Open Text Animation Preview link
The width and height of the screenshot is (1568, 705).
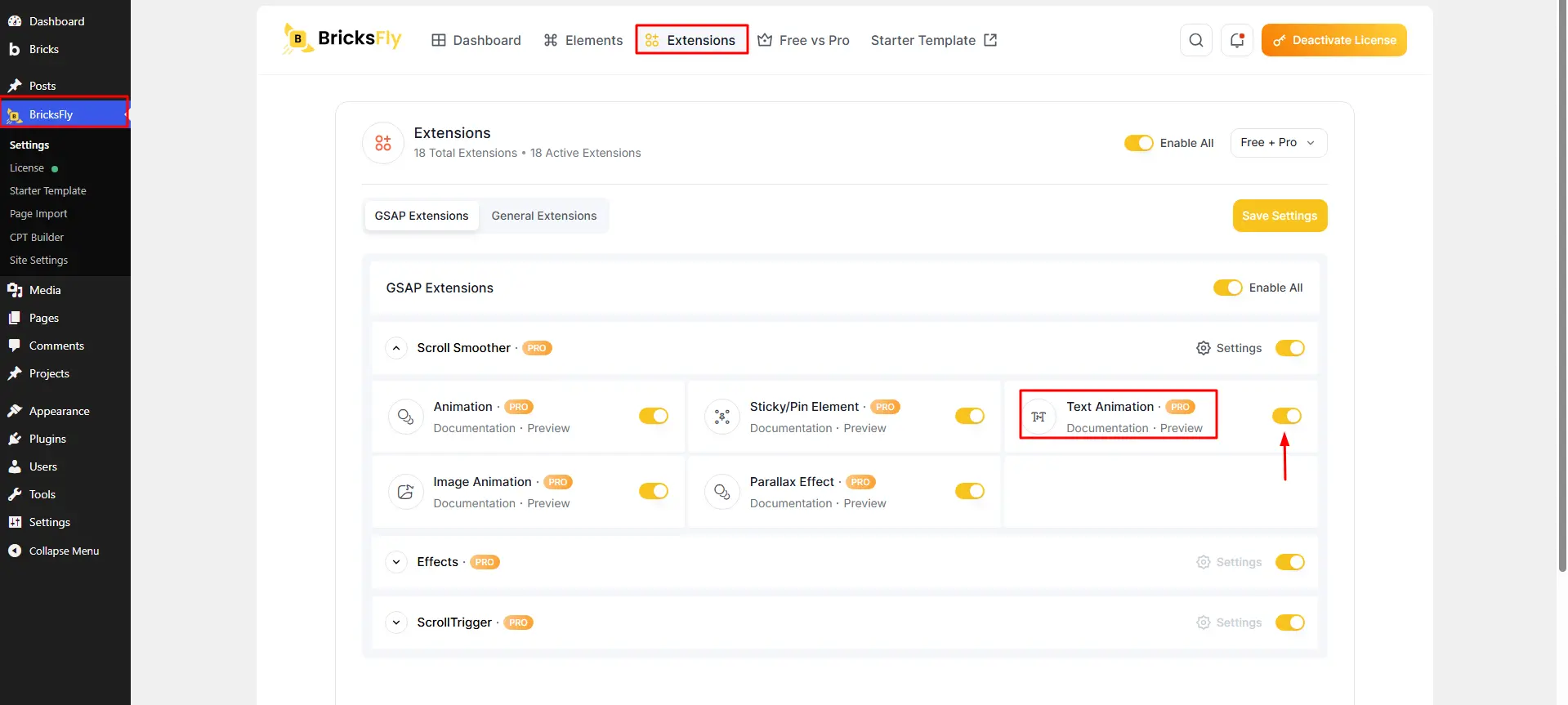click(1181, 428)
